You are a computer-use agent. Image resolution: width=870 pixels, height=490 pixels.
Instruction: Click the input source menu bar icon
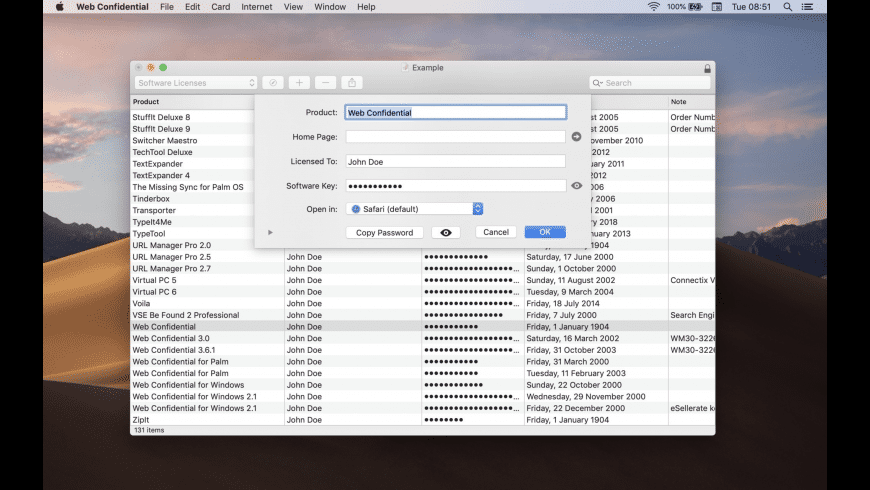coord(716,7)
